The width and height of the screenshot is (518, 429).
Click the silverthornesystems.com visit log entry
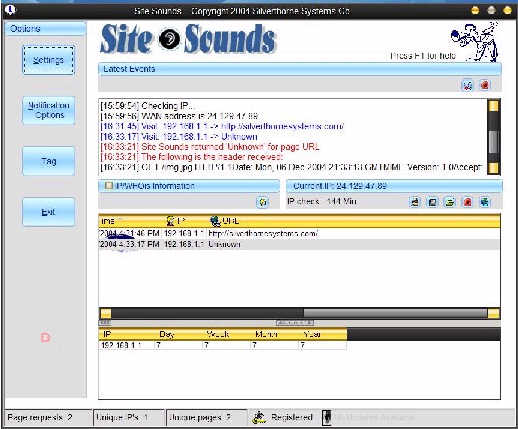coord(222,126)
